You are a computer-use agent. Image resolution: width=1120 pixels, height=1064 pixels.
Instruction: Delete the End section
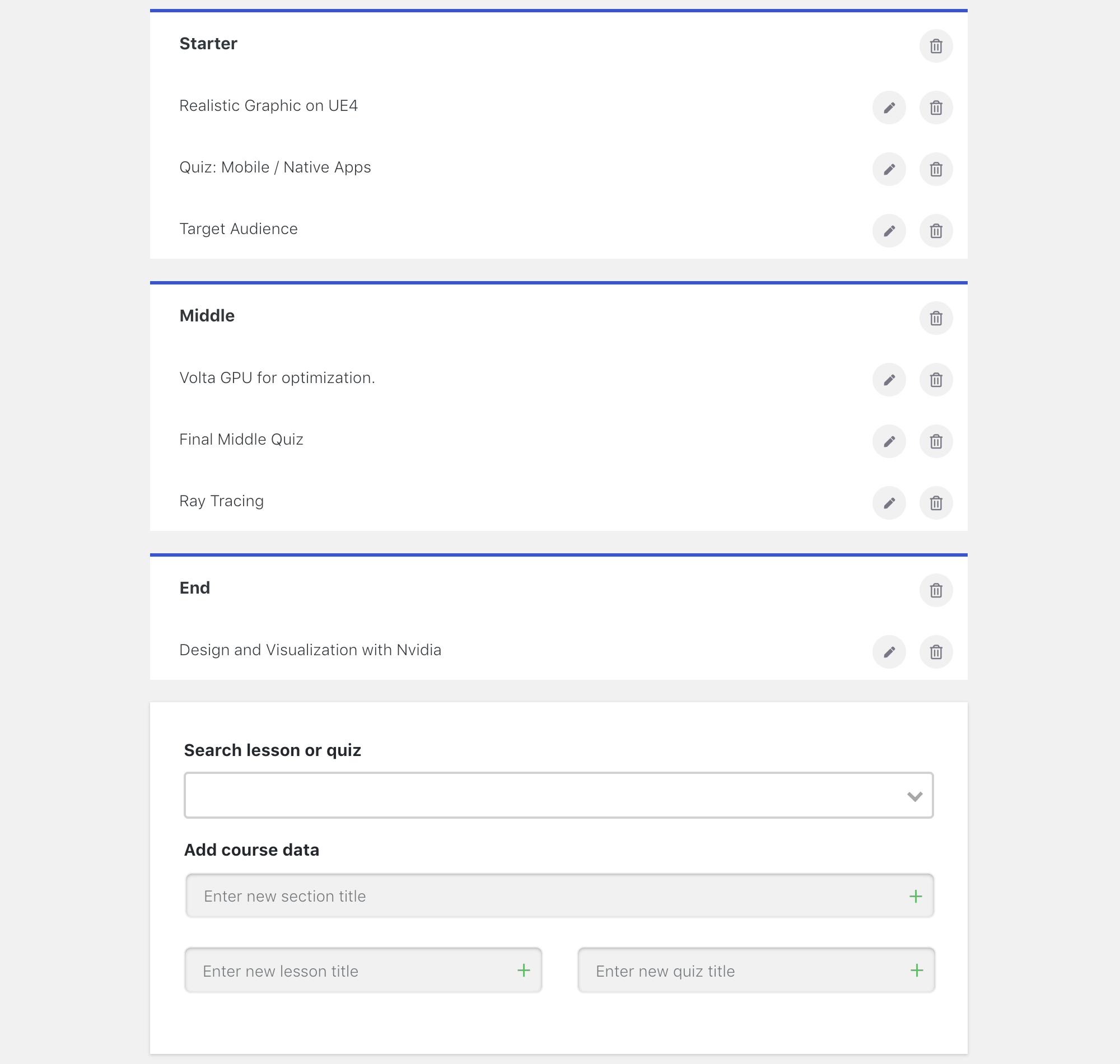[936, 590]
